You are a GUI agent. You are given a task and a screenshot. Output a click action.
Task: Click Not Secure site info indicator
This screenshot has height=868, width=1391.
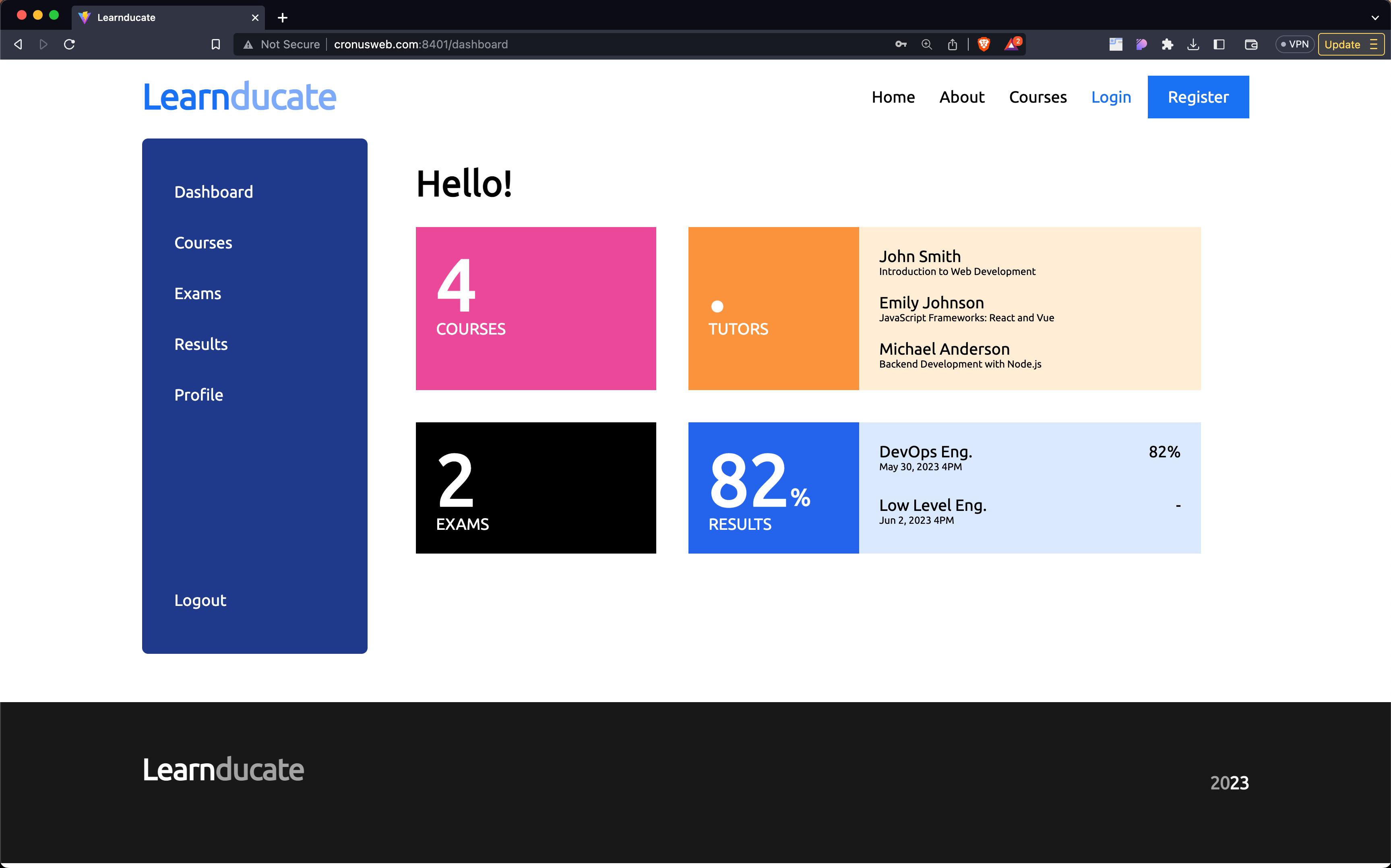(281, 44)
